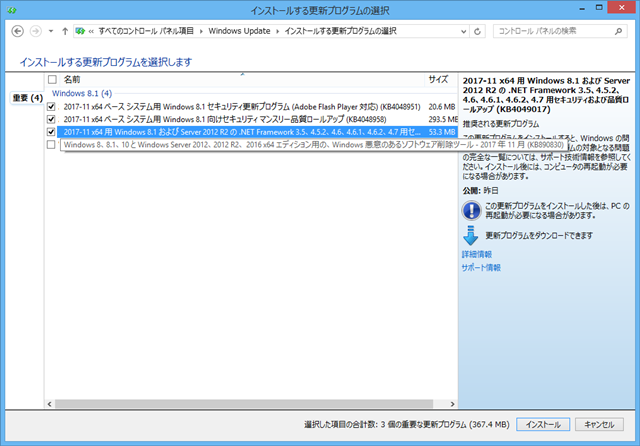Uncheck the KB4048958 monthly rollup update
This screenshot has width=640, height=446.
pyautogui.click(x=51, y=120)
